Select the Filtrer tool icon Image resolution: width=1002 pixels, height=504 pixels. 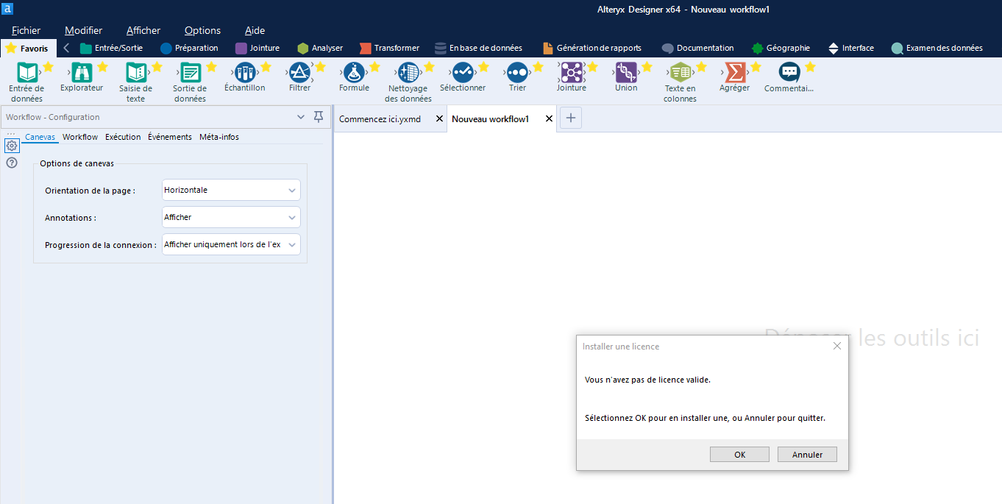(x=299, y=72)
